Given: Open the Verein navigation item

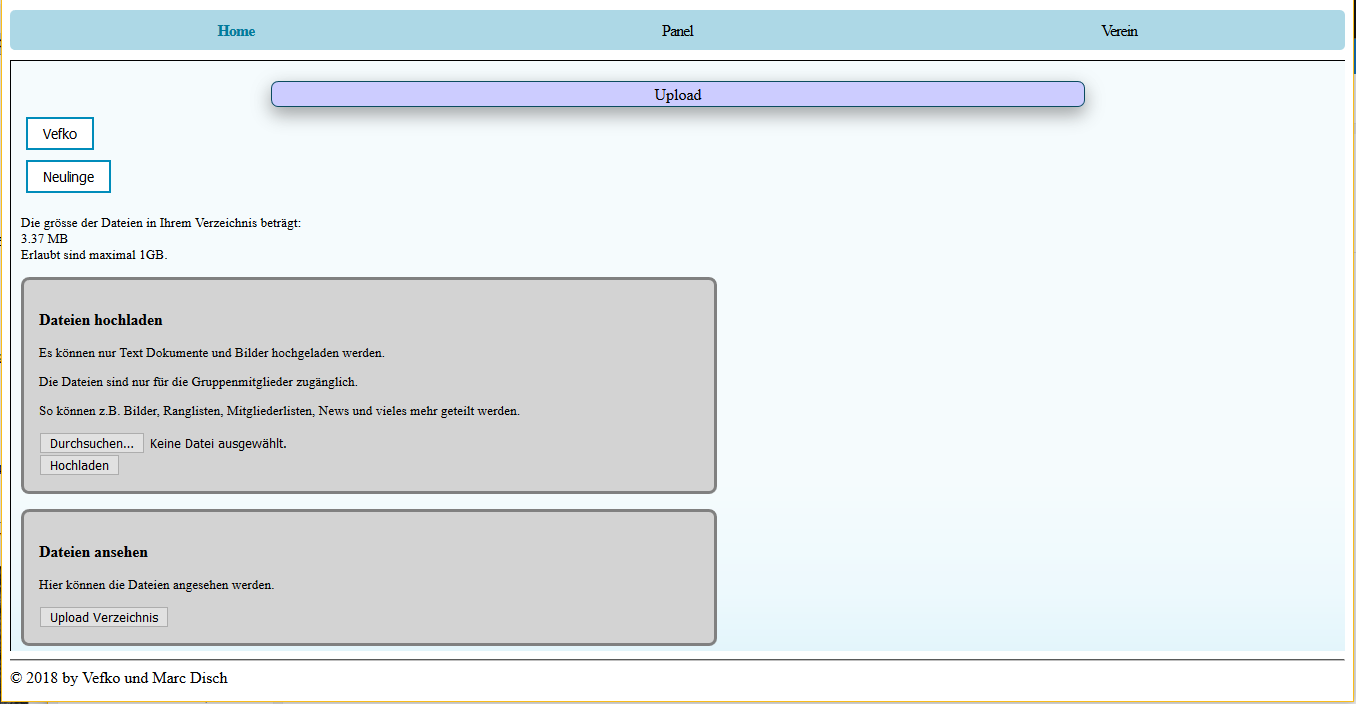Looking at the screenshot, I should tap(1119, 31).
